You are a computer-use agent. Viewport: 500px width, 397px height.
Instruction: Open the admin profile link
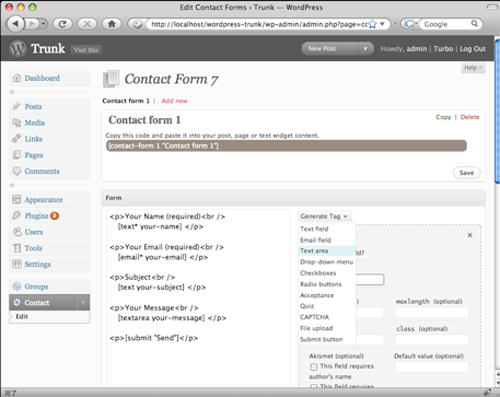pyautogui.click(x=417, y=49)
